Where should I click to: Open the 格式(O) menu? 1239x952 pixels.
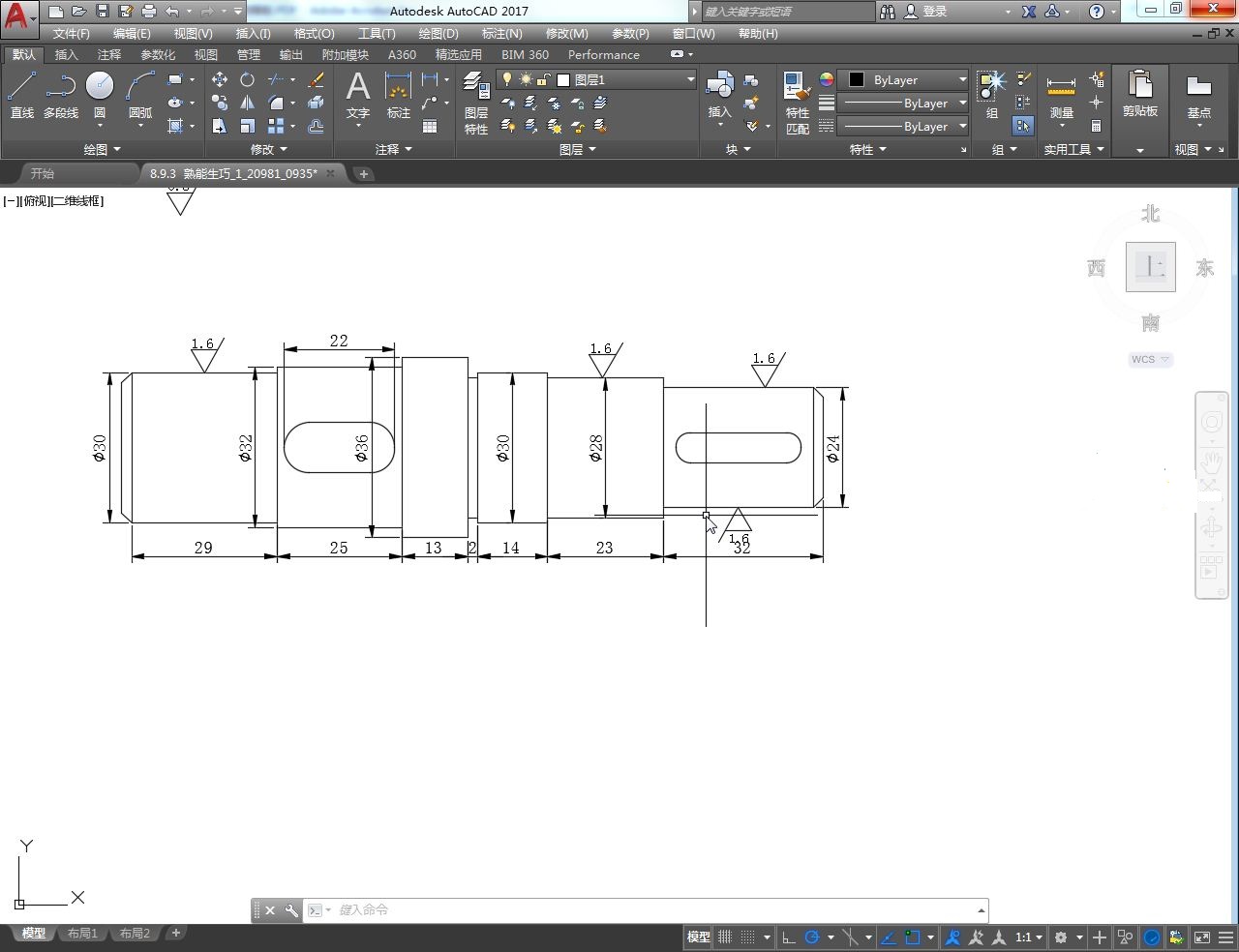(x=314, y=33)
